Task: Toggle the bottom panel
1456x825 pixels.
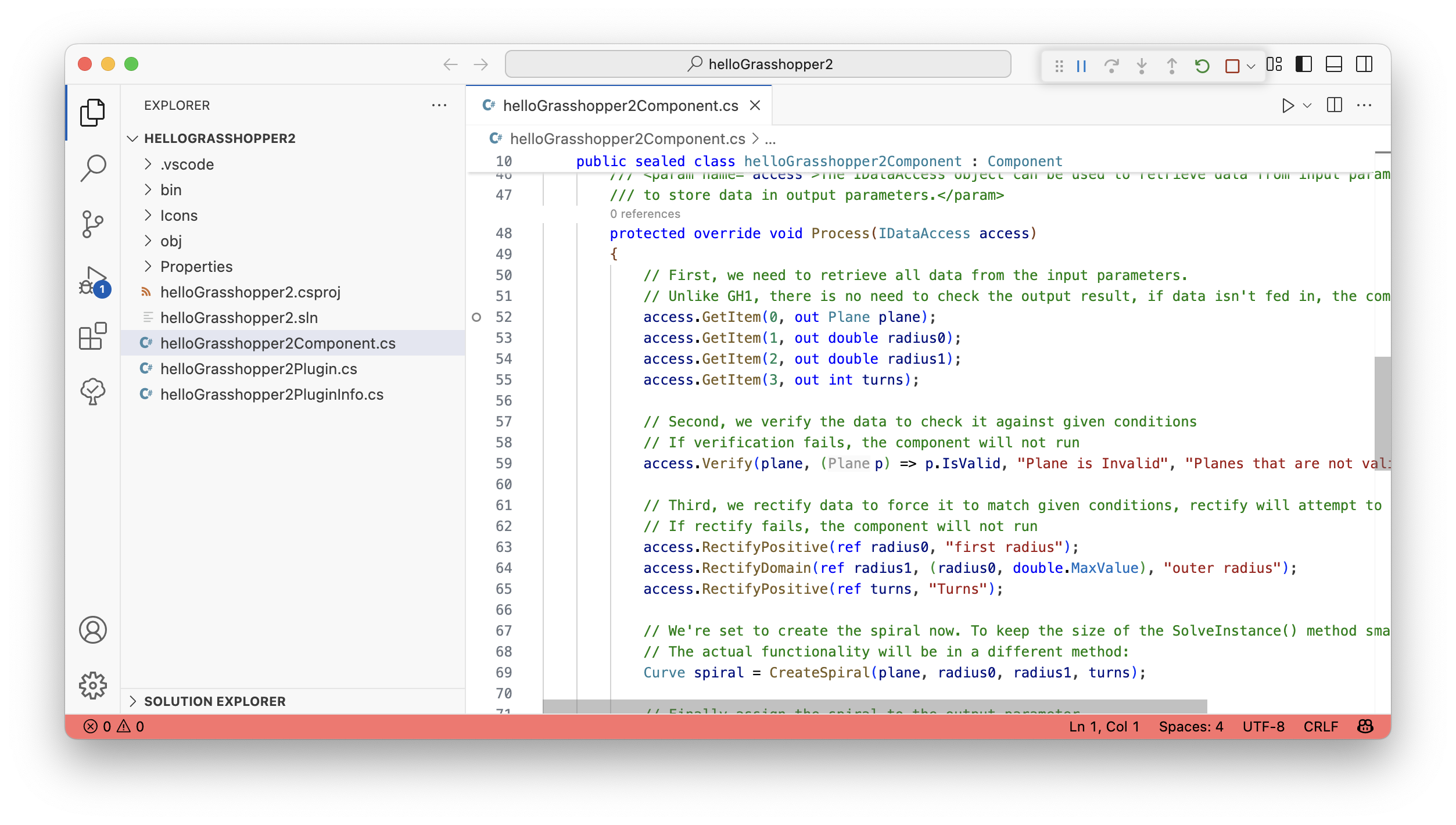Action: [1334, 64]
